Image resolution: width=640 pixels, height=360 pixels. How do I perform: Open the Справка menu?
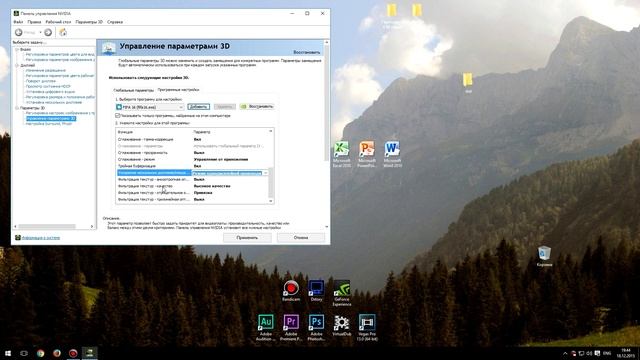coord(115,22)
